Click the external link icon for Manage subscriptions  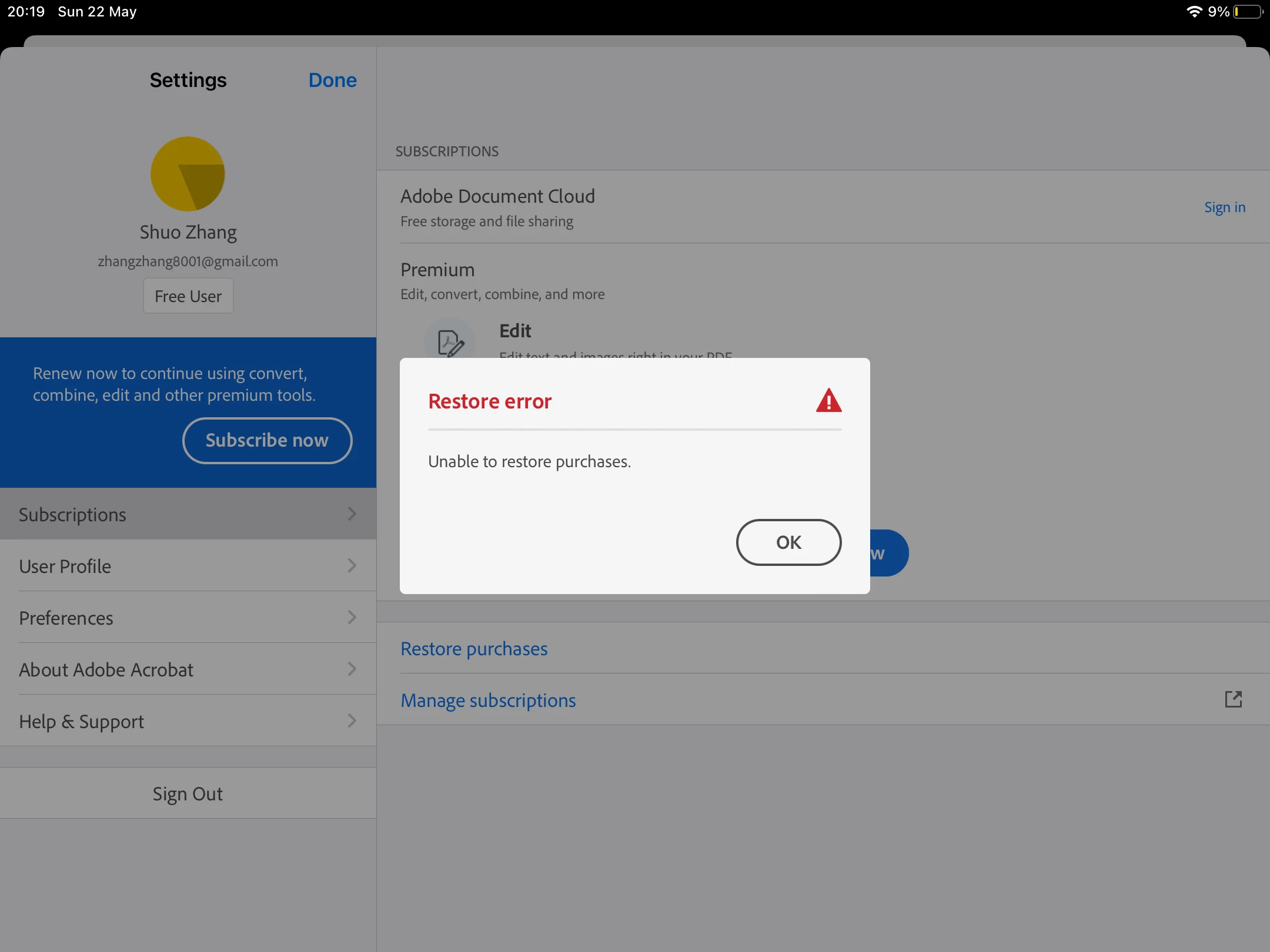1233,699
